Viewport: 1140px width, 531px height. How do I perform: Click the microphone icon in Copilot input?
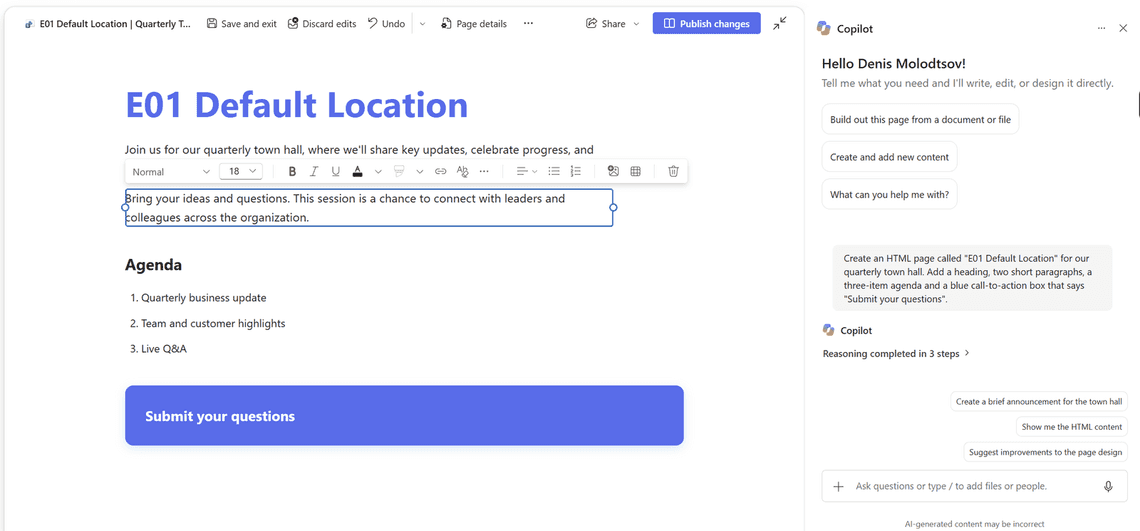(x=1108, y=487)
